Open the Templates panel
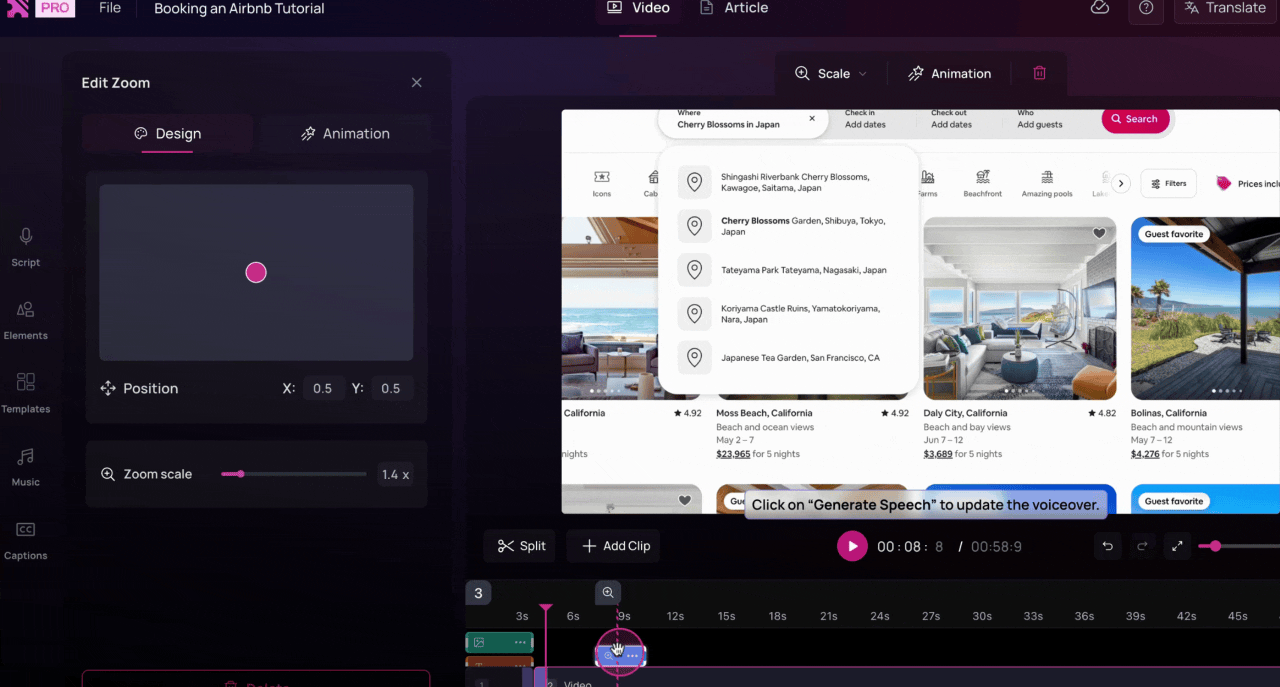 pyautogui.click(x=26, y=394)
